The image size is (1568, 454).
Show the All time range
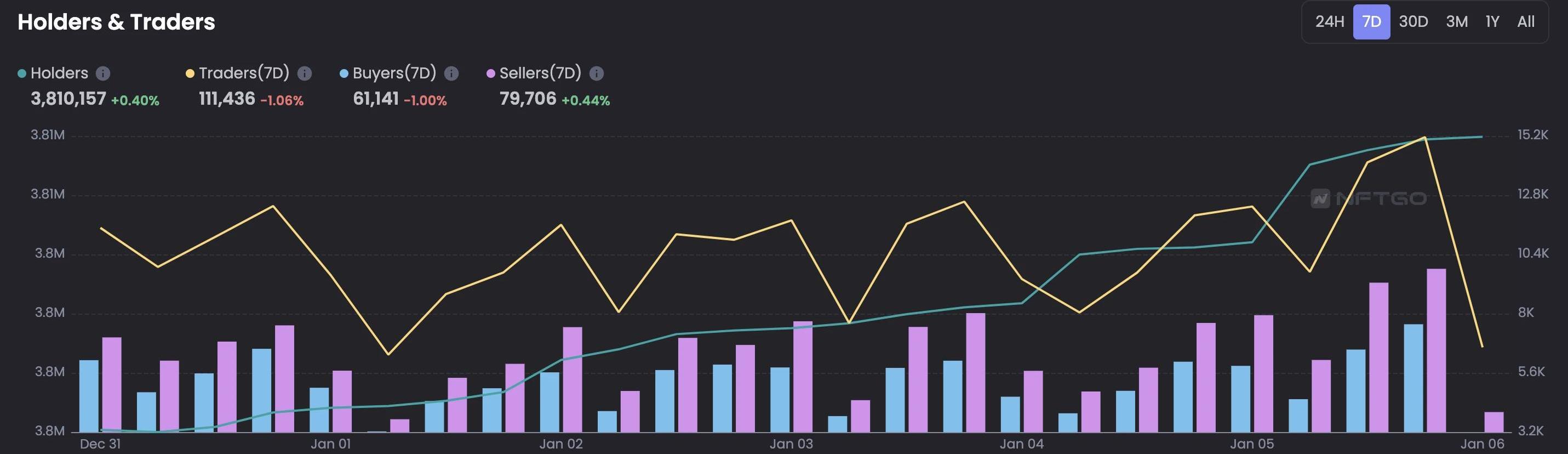(x=1525, y=22)
